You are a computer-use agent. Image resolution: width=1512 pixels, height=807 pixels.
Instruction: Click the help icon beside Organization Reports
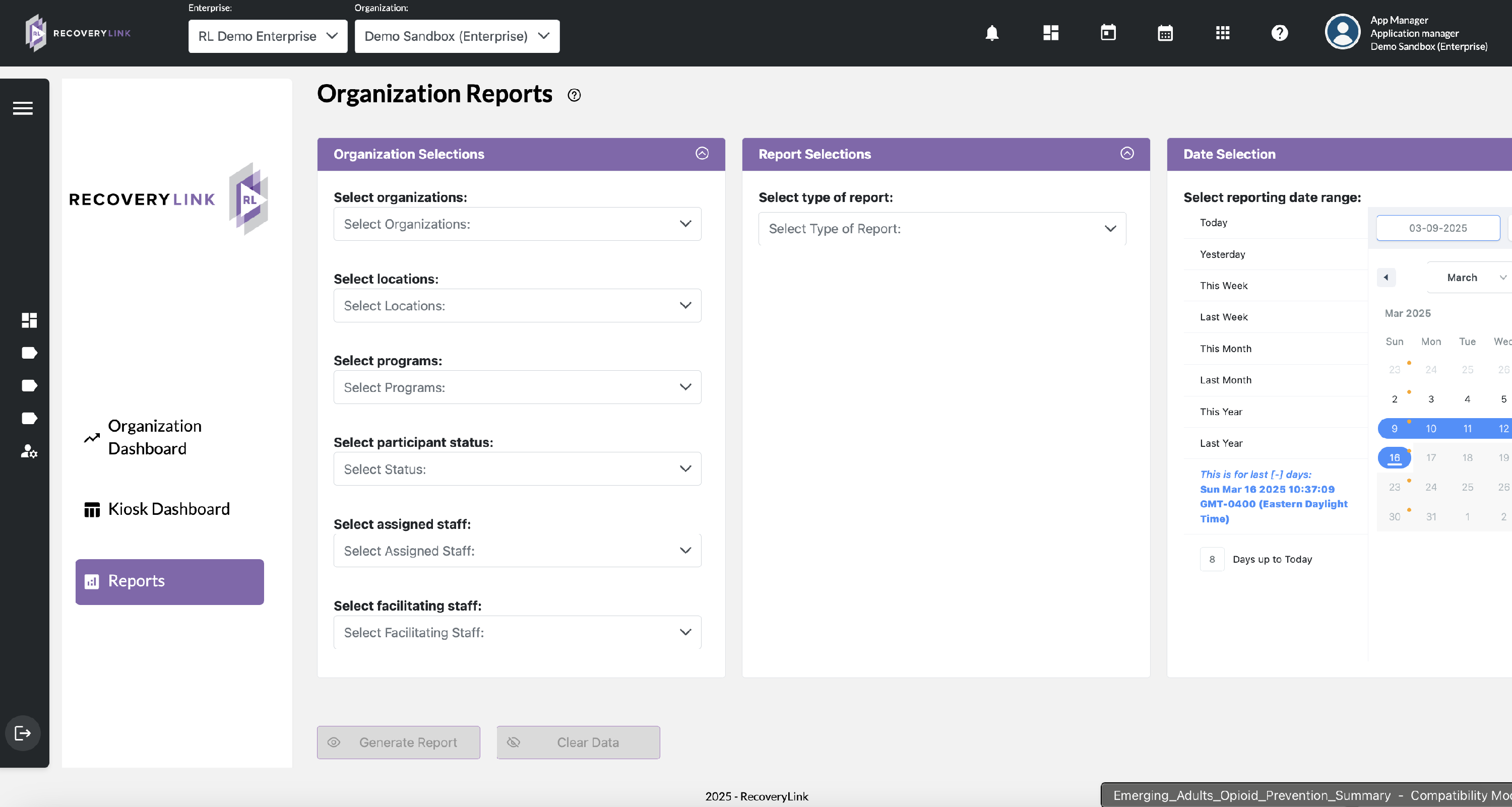pos(574,96)
